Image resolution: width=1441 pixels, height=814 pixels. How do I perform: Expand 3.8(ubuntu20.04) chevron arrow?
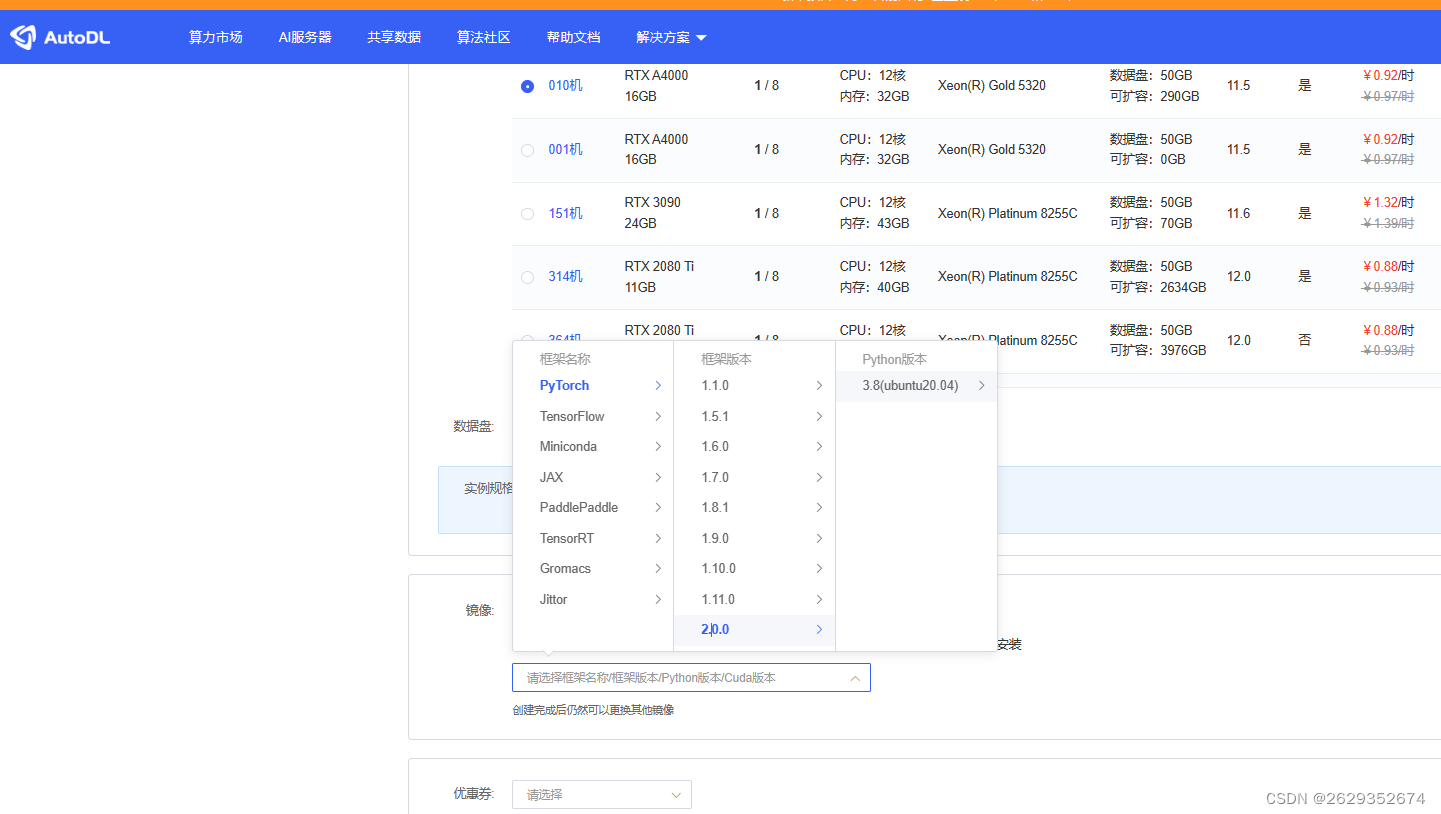(x=981, y=386)
